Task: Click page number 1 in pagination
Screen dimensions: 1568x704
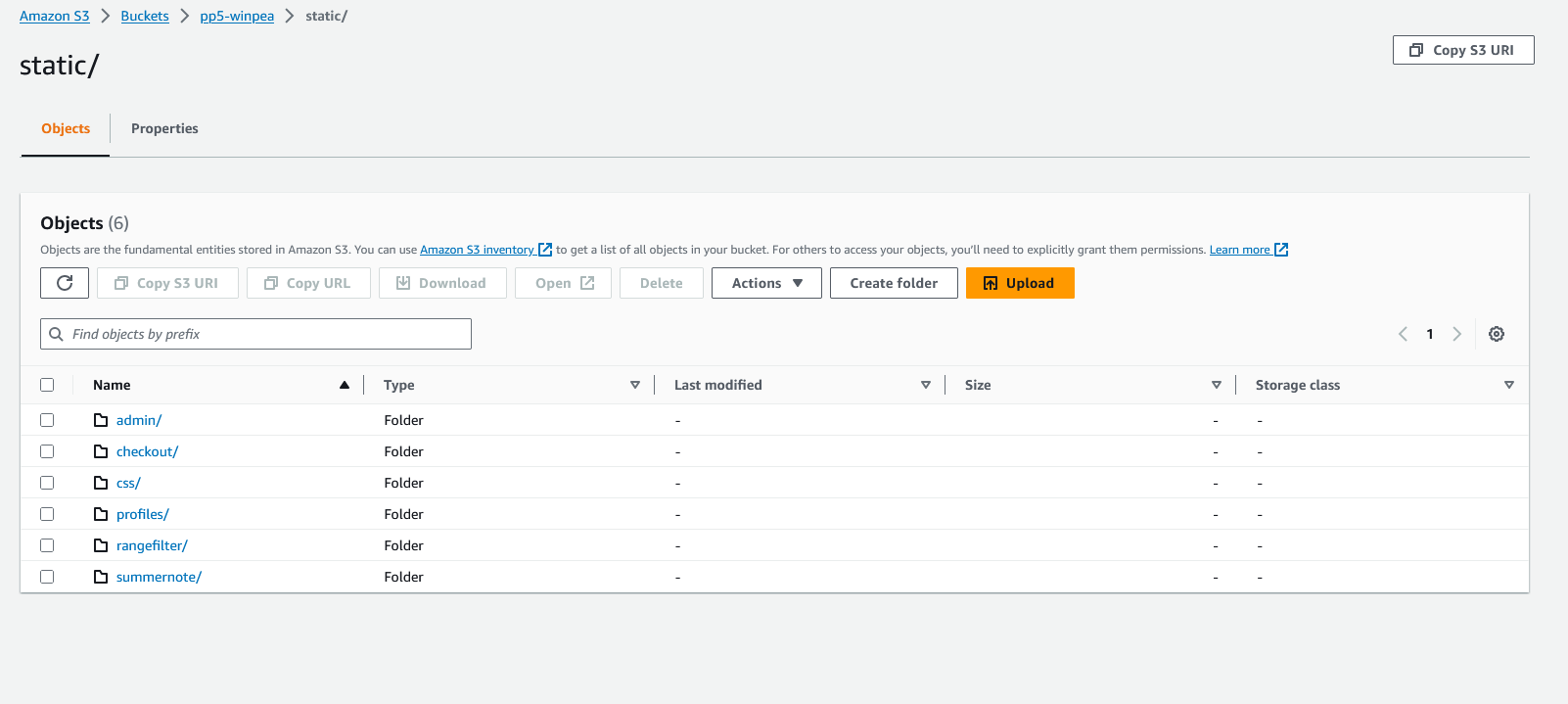Action: pyautogui.click(x=1430, y=334)
